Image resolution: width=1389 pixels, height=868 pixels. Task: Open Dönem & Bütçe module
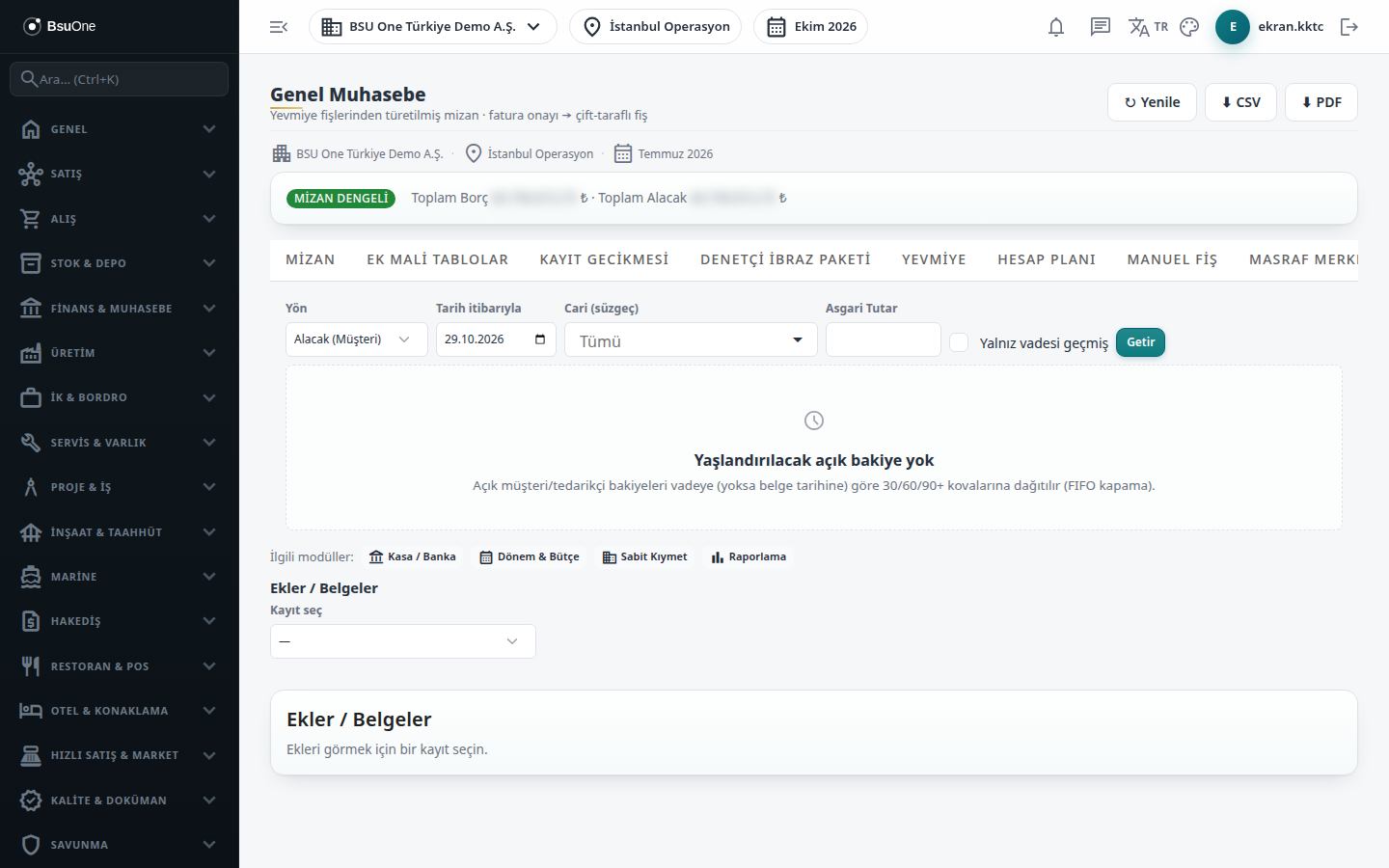pos(530,556)
